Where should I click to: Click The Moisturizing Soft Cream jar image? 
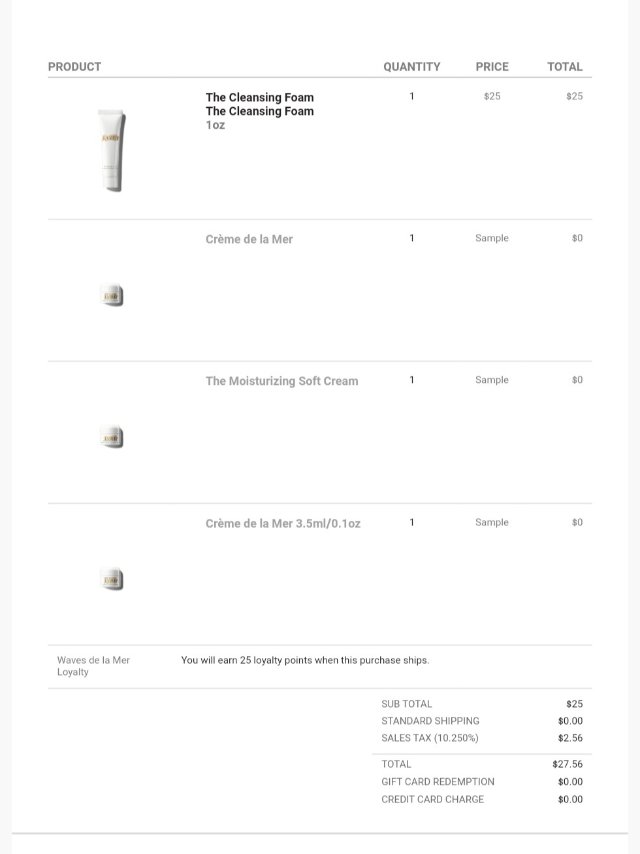112,438
